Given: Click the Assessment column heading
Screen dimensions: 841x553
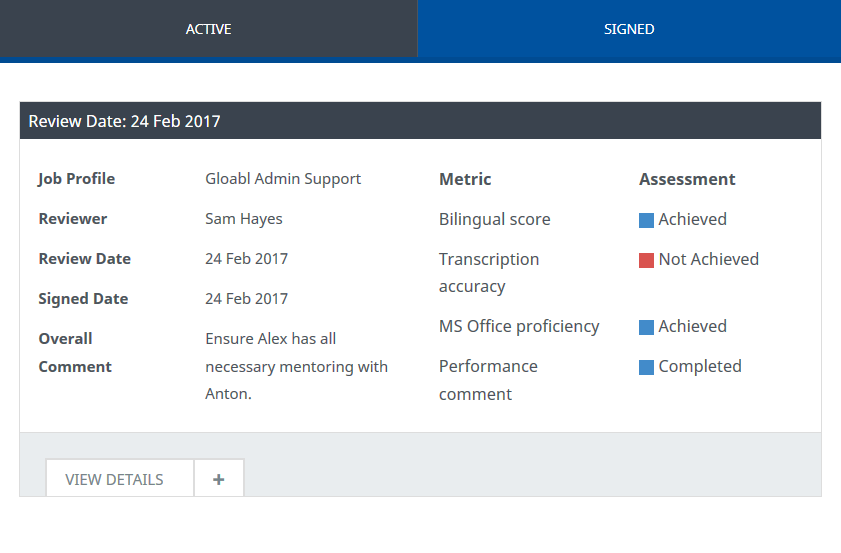Looking at the screenshot, I should coord(687,179).
